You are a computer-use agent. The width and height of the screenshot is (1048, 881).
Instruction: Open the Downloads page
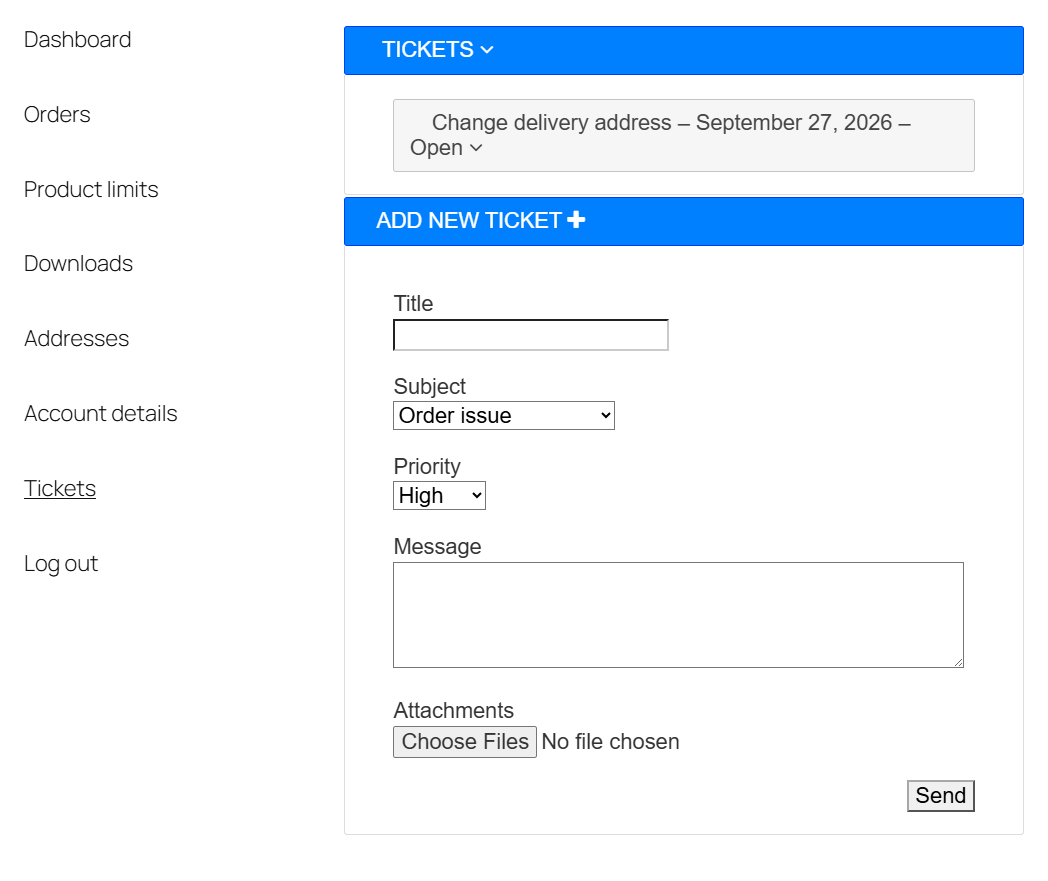click(x=78, y=263)
